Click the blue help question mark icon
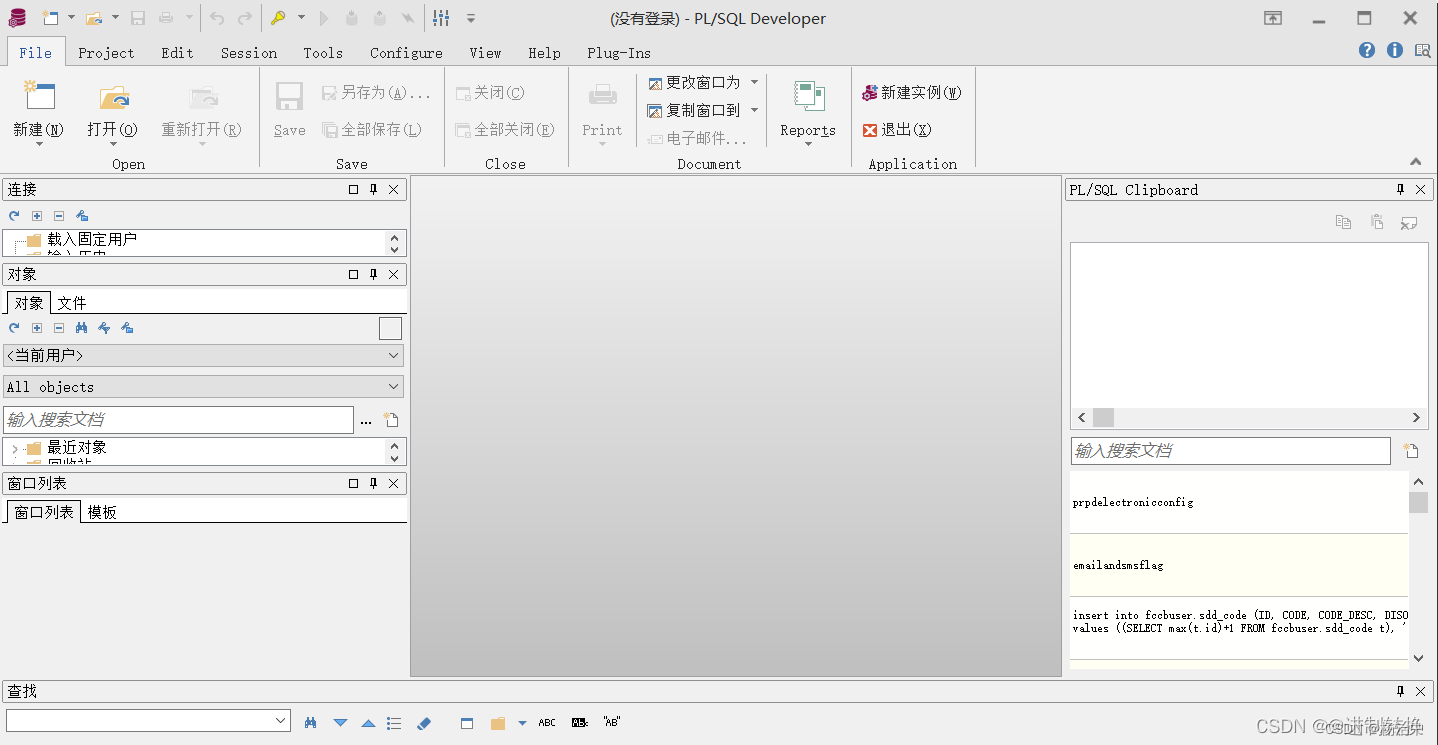1438x745 pixels. 1366,51
